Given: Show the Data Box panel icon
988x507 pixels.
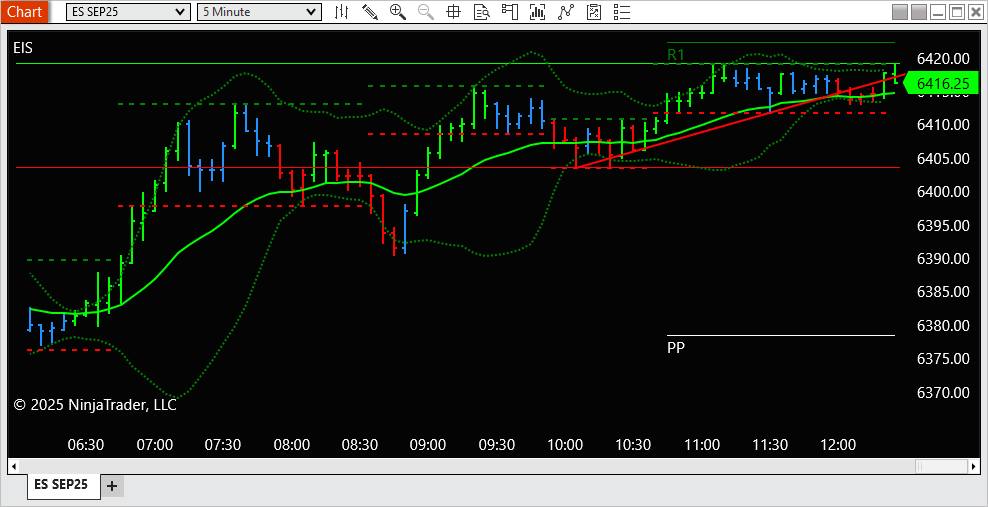Looking at the screenshot, I should (482, 11).
